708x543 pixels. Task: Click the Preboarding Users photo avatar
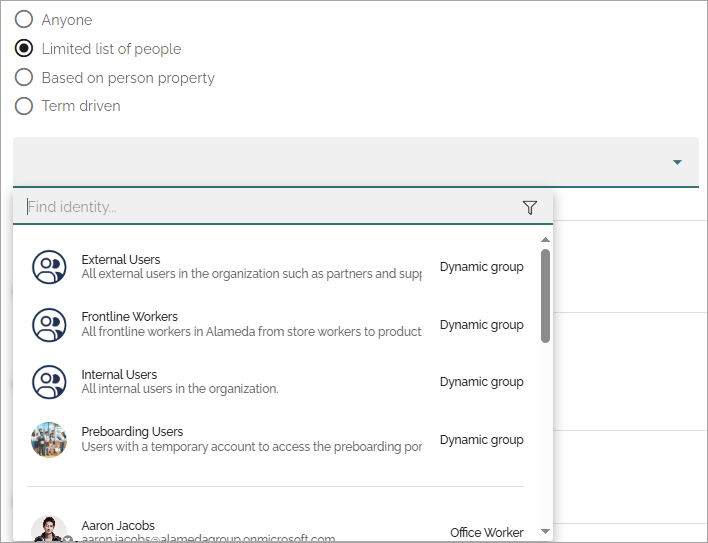[49, 440]
